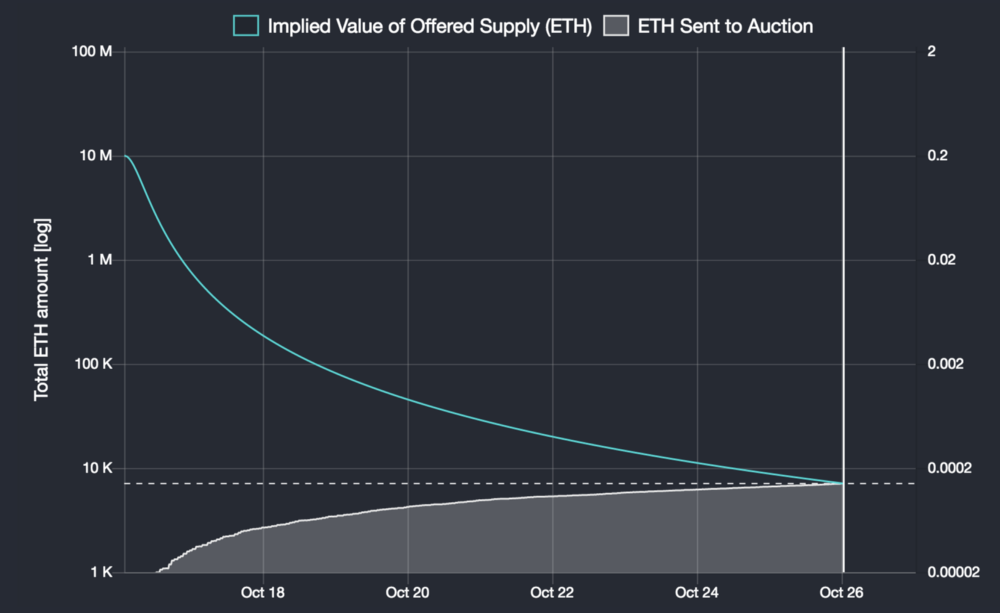
Task: Toggle the Implied Value of Offered Supply series label
Action: (429, 26)
